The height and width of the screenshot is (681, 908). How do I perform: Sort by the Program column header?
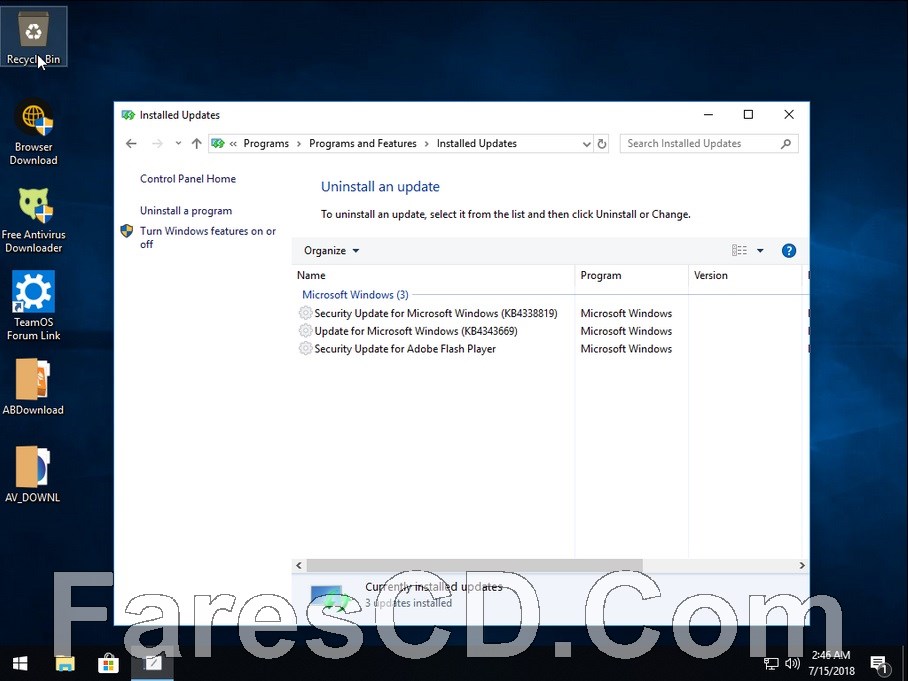(x=631, y=276)
